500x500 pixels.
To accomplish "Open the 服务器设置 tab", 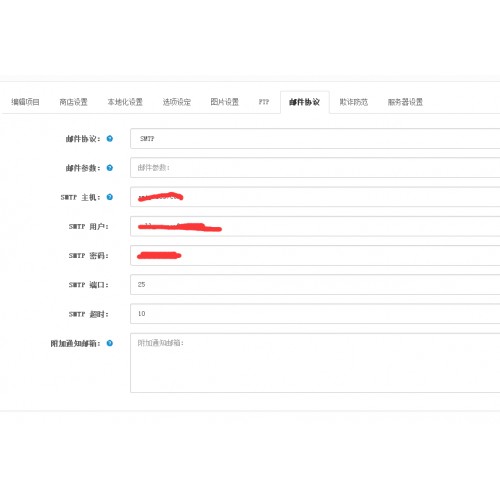I will coord(405,102).
